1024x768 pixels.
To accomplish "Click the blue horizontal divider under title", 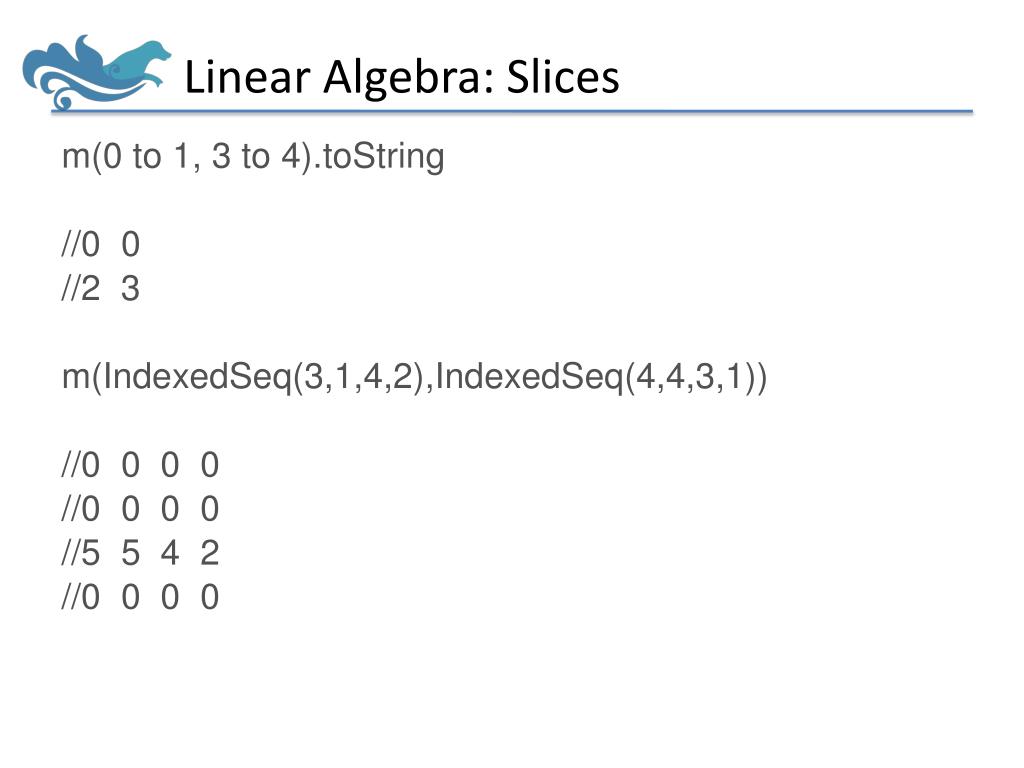I will coord(512,112).
